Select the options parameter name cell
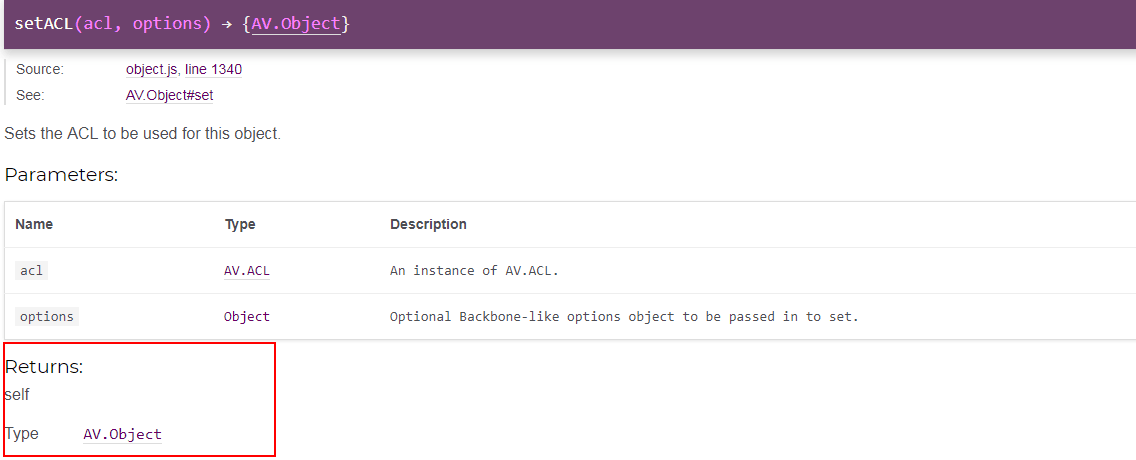 [x=47, y=317]
